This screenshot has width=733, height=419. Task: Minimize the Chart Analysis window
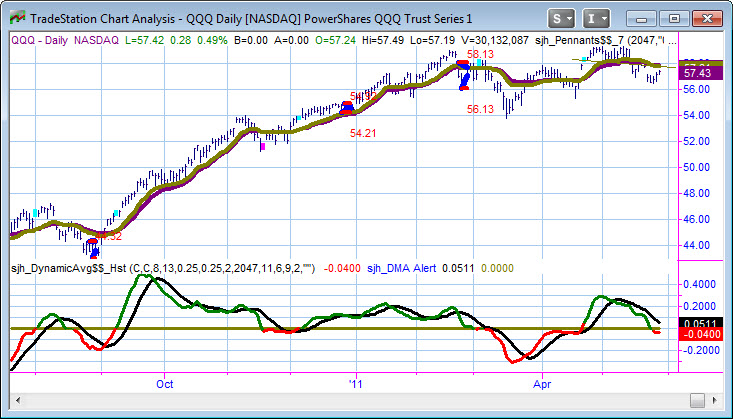click(641, 19)
